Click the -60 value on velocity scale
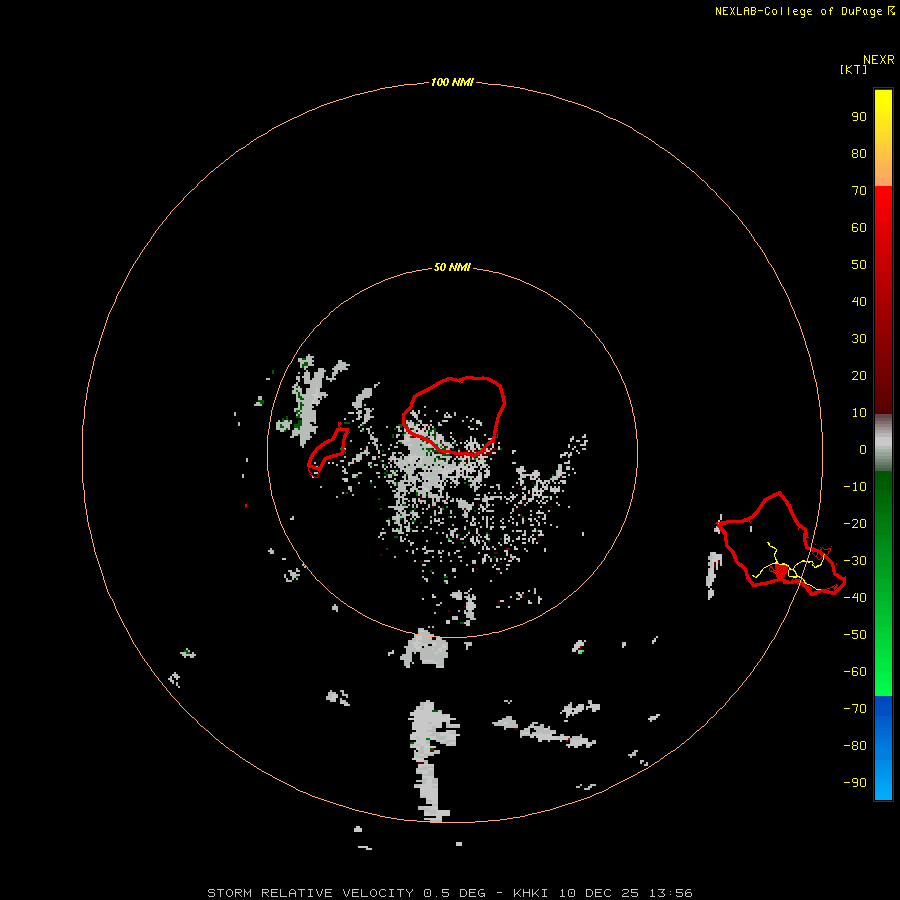Image resolution: width=900 pixels, height=900 pixels. pos(855,672)
